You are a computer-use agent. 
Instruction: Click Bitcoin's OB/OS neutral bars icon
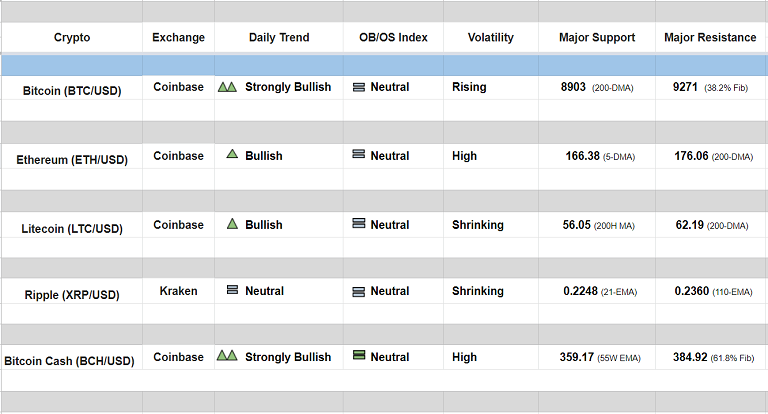(x=359, y=87)
